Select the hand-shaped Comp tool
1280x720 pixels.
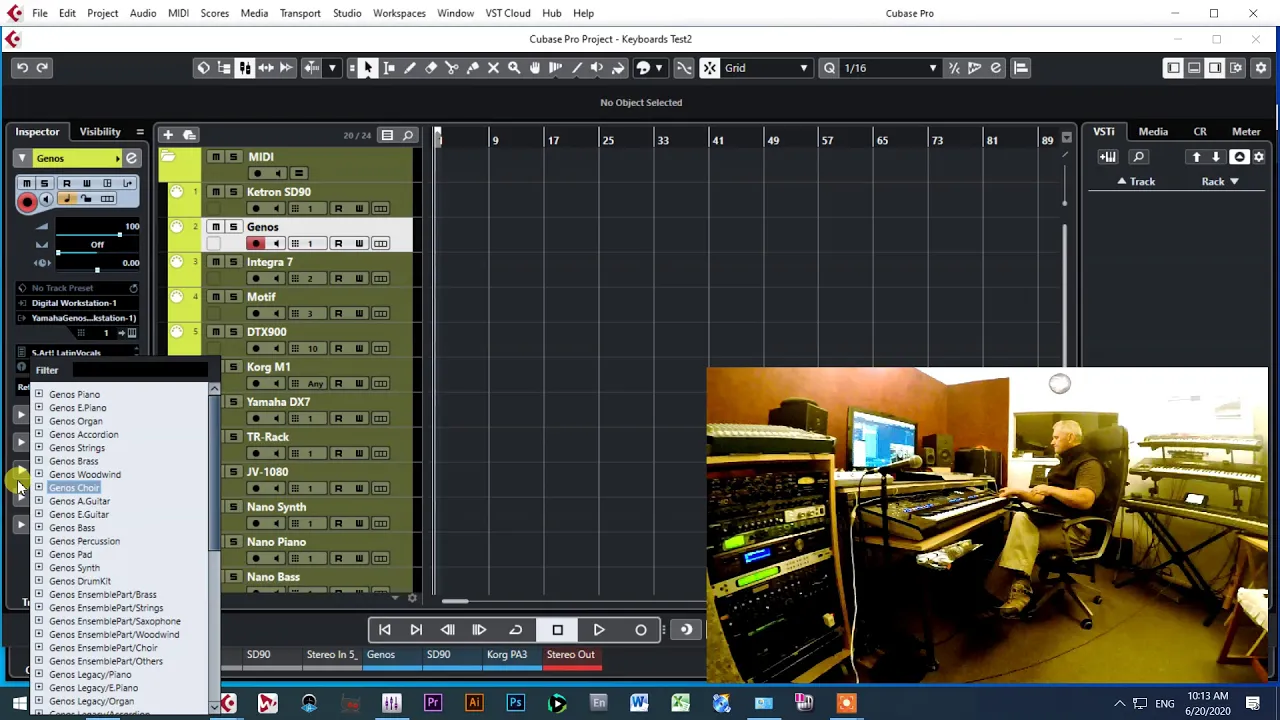pos(535,68)
